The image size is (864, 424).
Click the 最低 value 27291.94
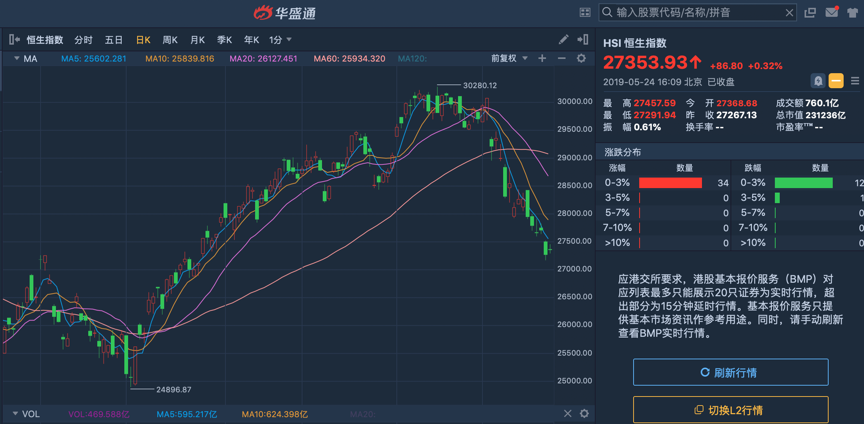point(654,115)
